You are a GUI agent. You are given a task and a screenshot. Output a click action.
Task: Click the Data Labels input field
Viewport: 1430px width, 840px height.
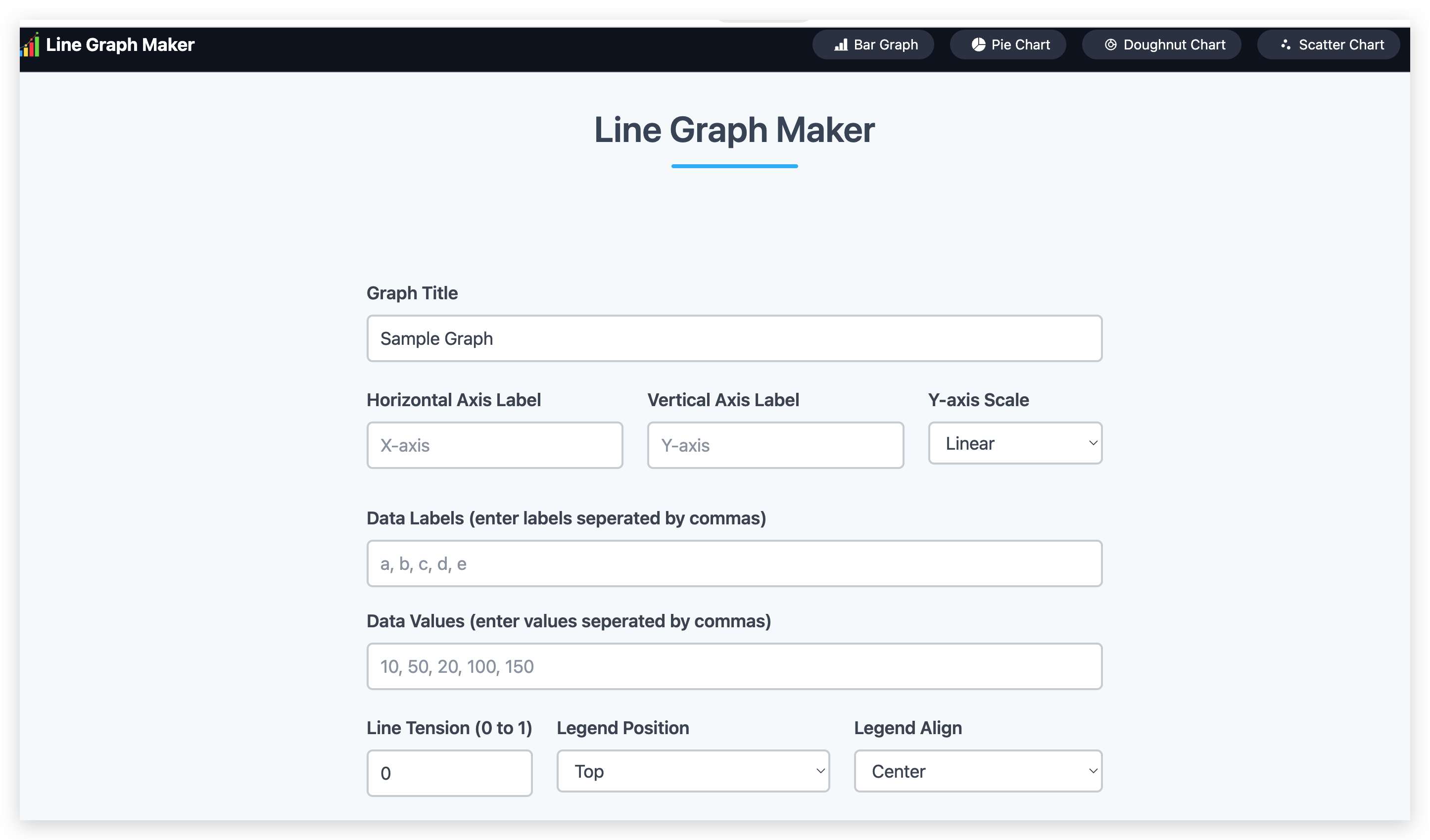(734, 563)
